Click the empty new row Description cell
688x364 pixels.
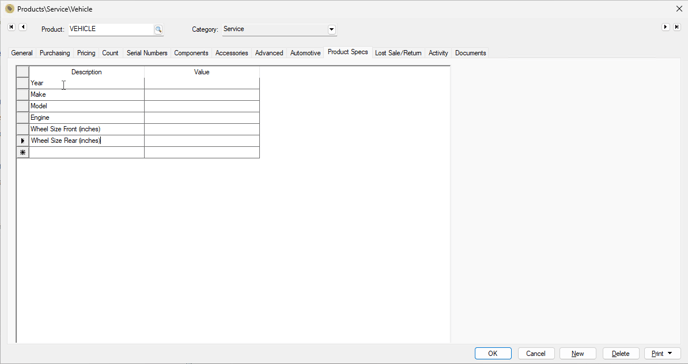86,152
